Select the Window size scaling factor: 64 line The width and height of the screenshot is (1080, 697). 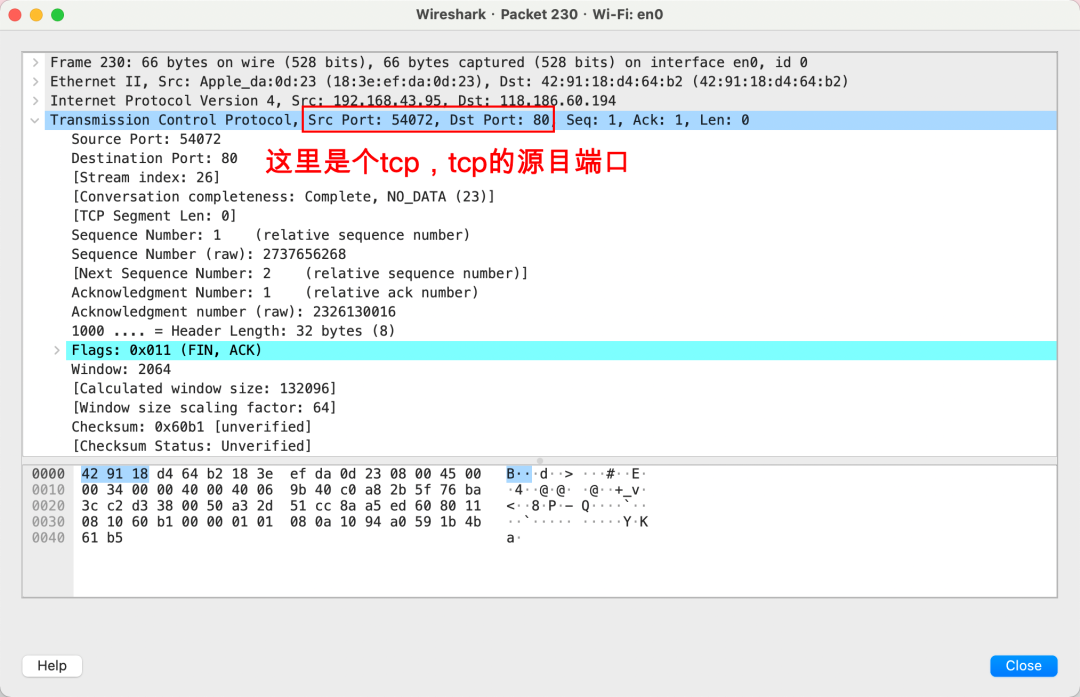pyautogui.click(x=205, y=408)
